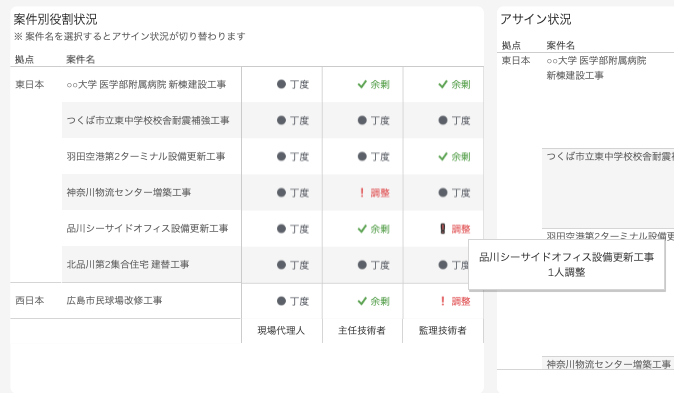Viewport: 674px width, 393px height.
Task: Select project ○○大学 医学部附属病院 新棟建設工事
Action: pyautogui.click(x=146, y=84)
